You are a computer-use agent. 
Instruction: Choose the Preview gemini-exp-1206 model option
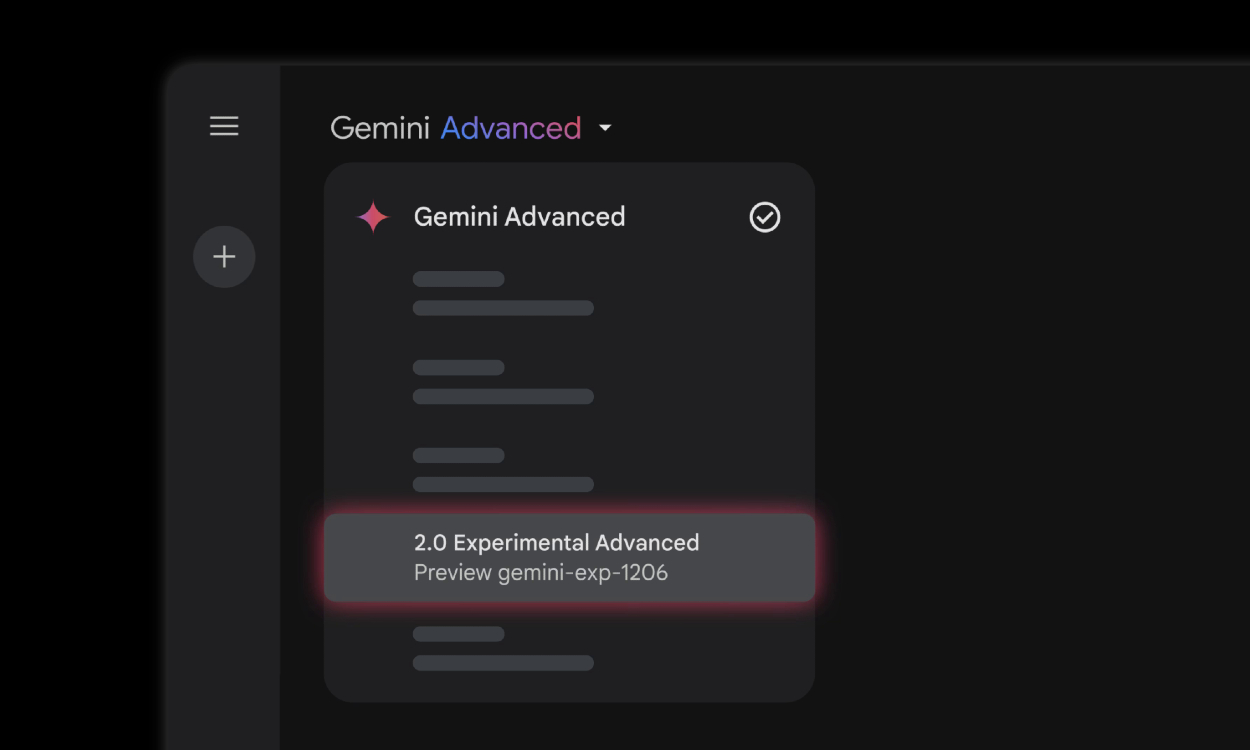click(x=541, y=572)
